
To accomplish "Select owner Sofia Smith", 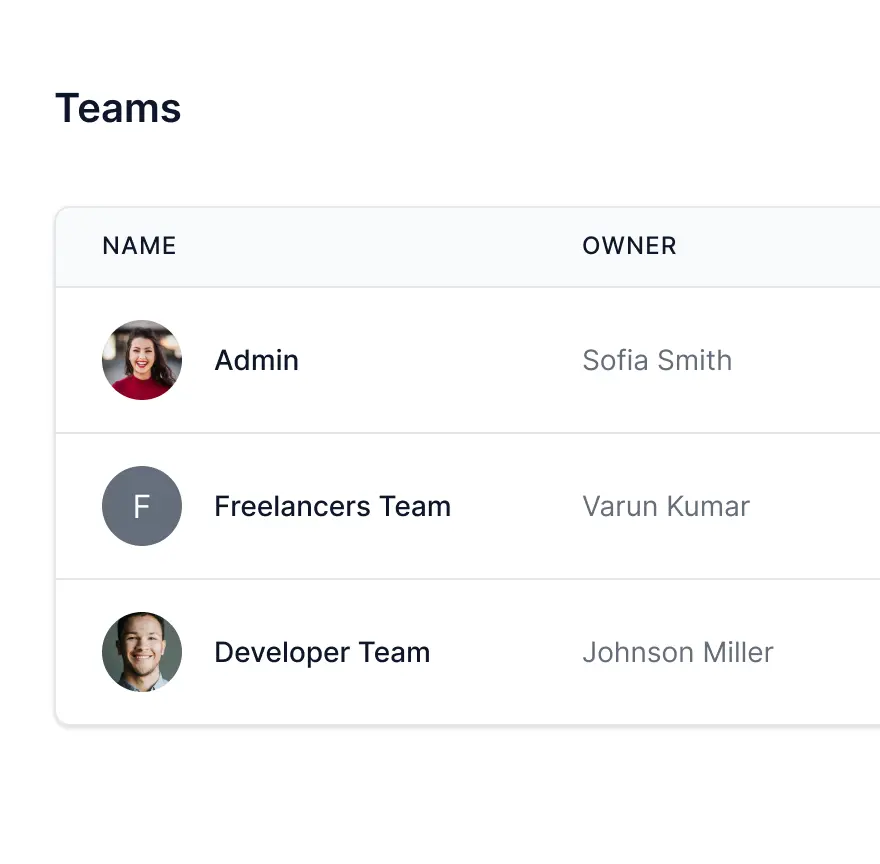I will pos(657,360).
